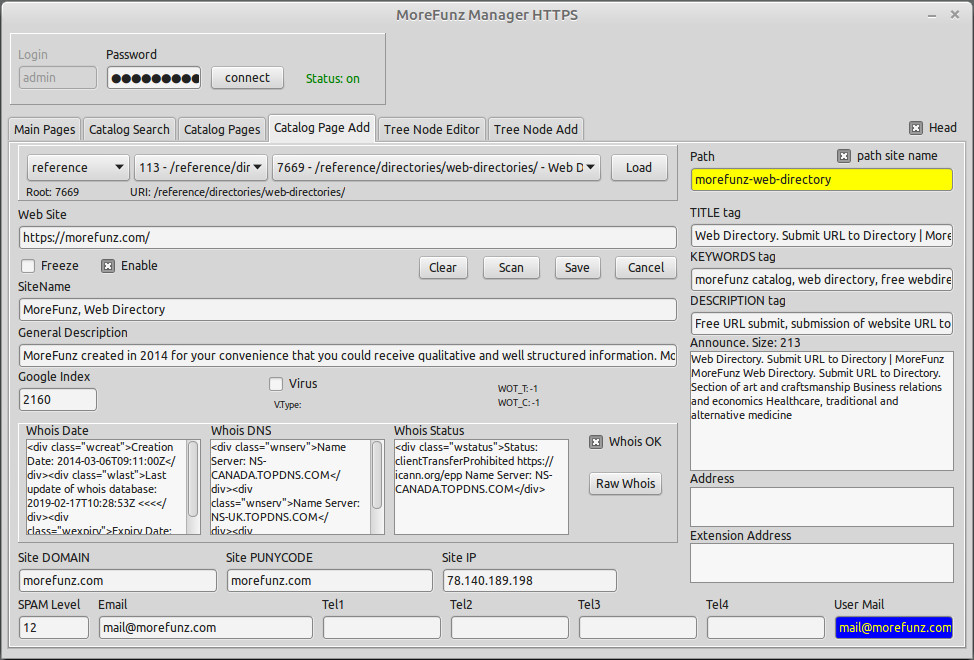Image resolution: width=974 pixels, height=660 pixels.
Task: Uncheck the Enable checkbox
Action: point(108,266)
